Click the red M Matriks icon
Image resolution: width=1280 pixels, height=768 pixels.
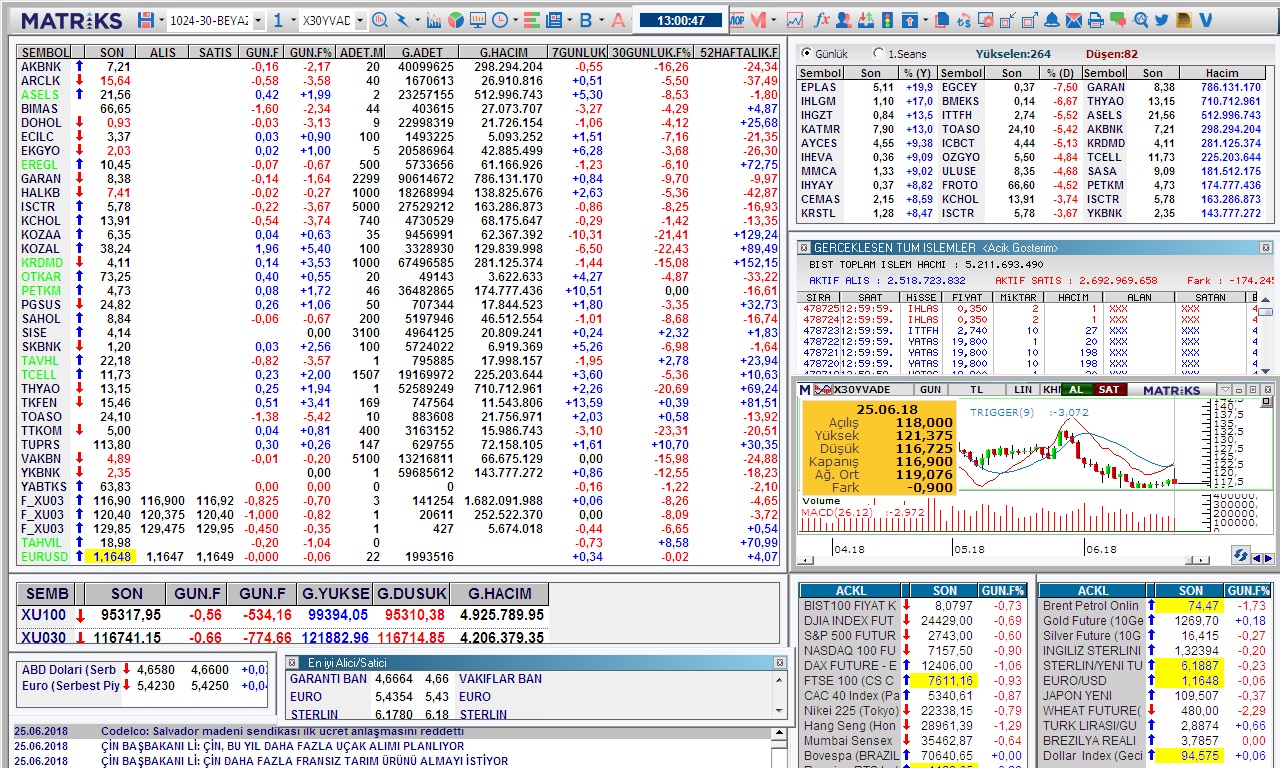[x=758, y=20]
